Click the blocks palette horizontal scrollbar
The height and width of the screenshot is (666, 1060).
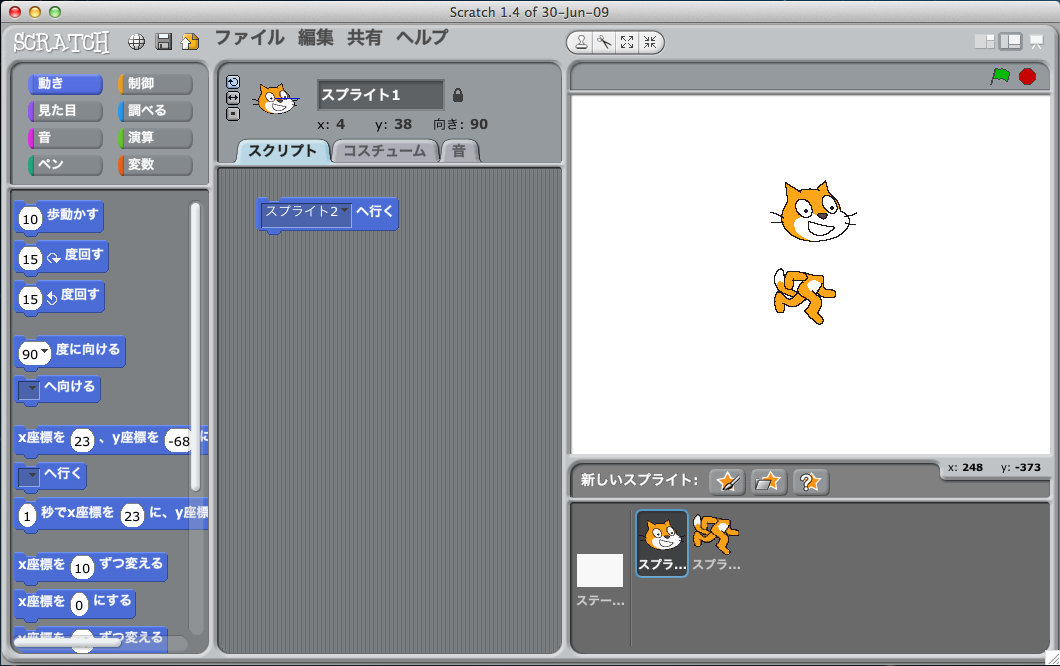[x=67, y=642]
